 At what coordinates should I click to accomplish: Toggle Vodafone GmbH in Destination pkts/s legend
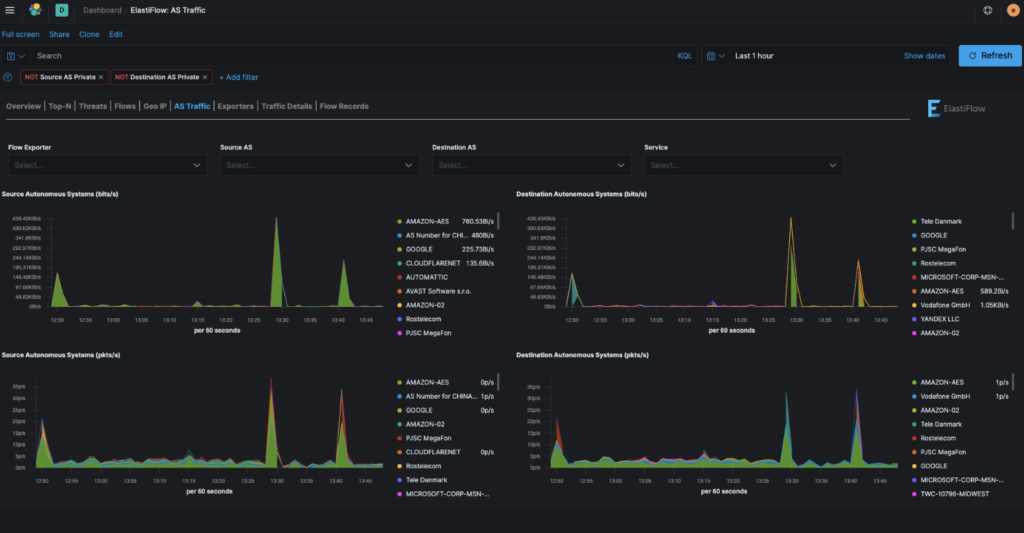click(945, 396)
